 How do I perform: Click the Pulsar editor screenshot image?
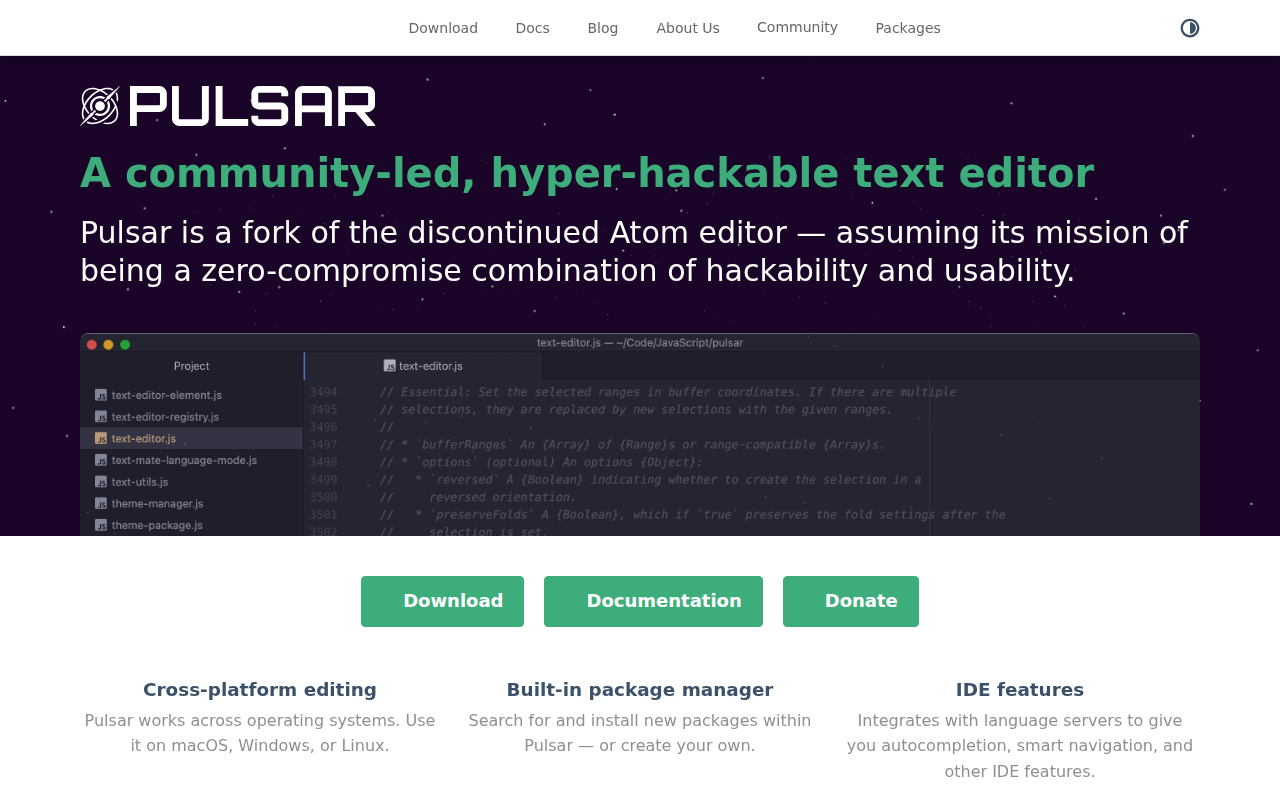click(640, 434)
